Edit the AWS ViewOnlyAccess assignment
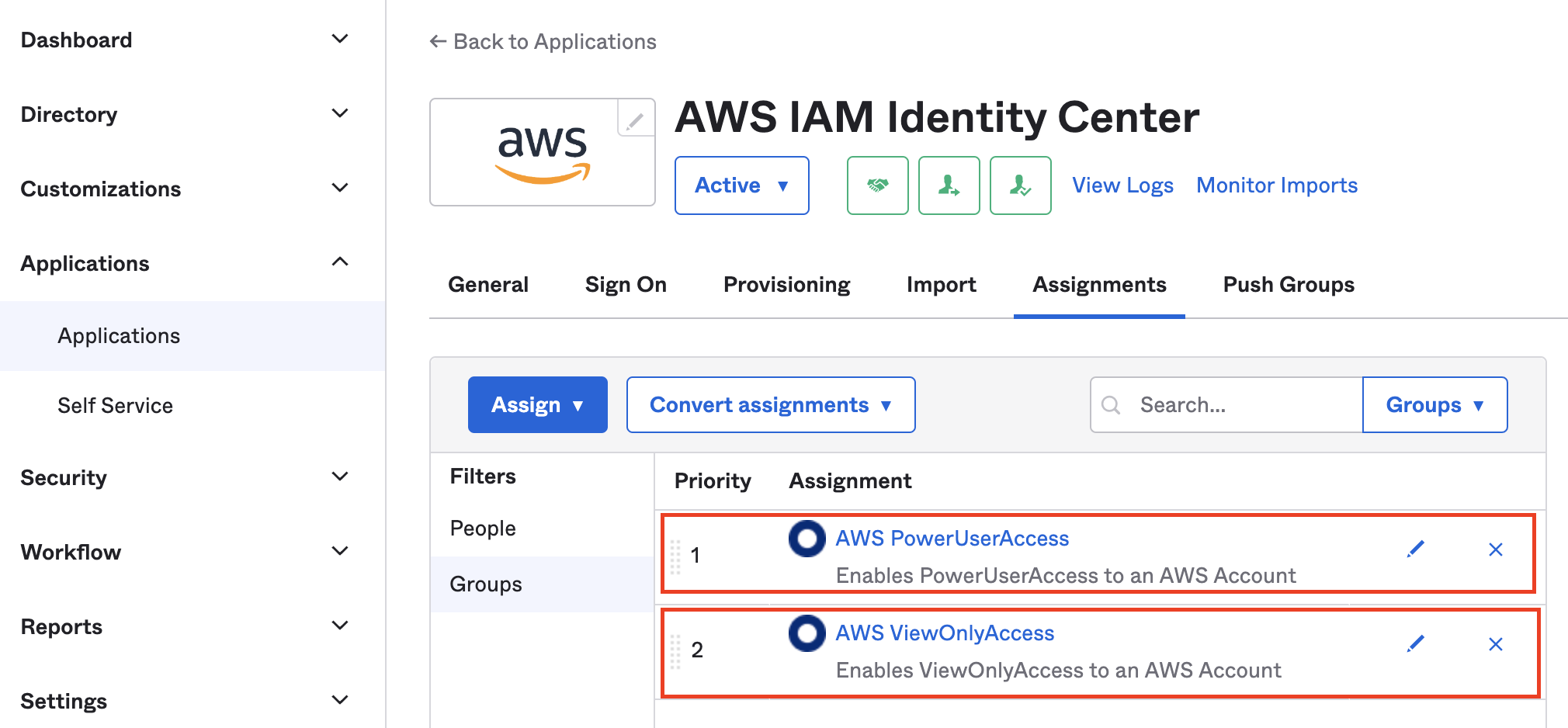This screenshot has height=728, width=1568. point(1416,643)
